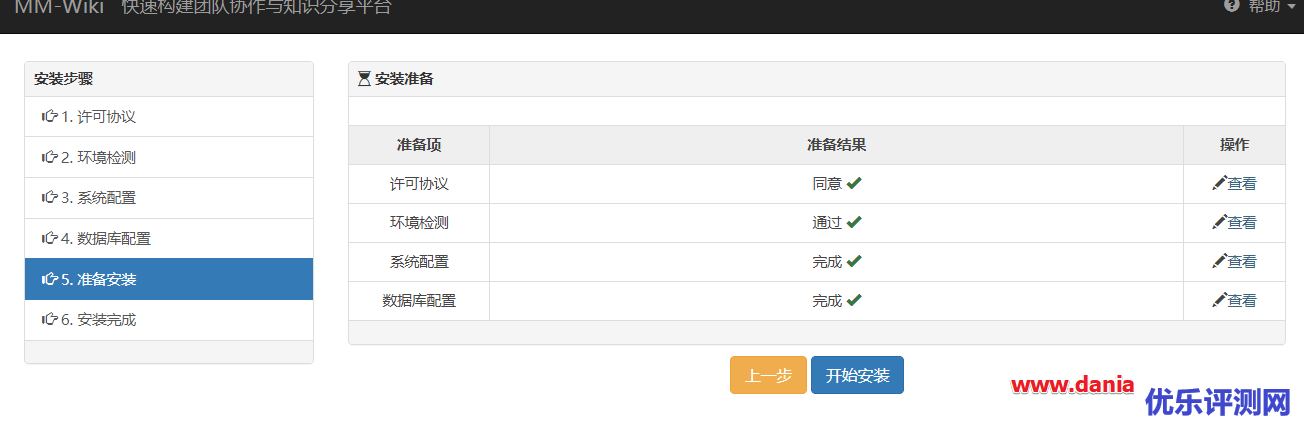Go to step 4. 数据库配置

coord(169,239)
